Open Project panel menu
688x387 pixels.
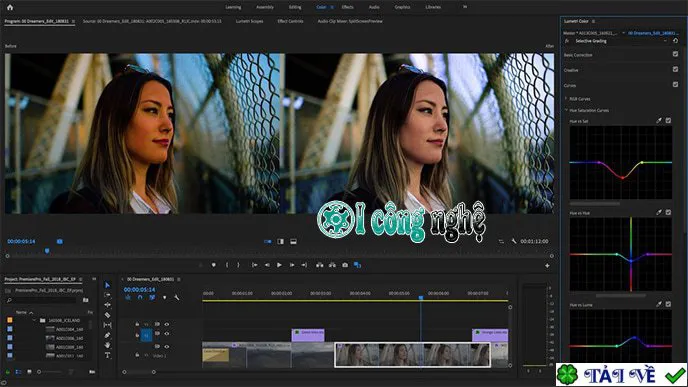point(80,279)
